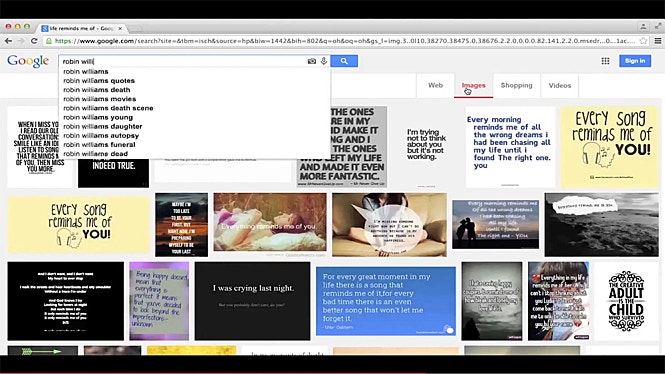Switch to the Web results tab
This screenshot has width=665, height=374.
(435, 85)
